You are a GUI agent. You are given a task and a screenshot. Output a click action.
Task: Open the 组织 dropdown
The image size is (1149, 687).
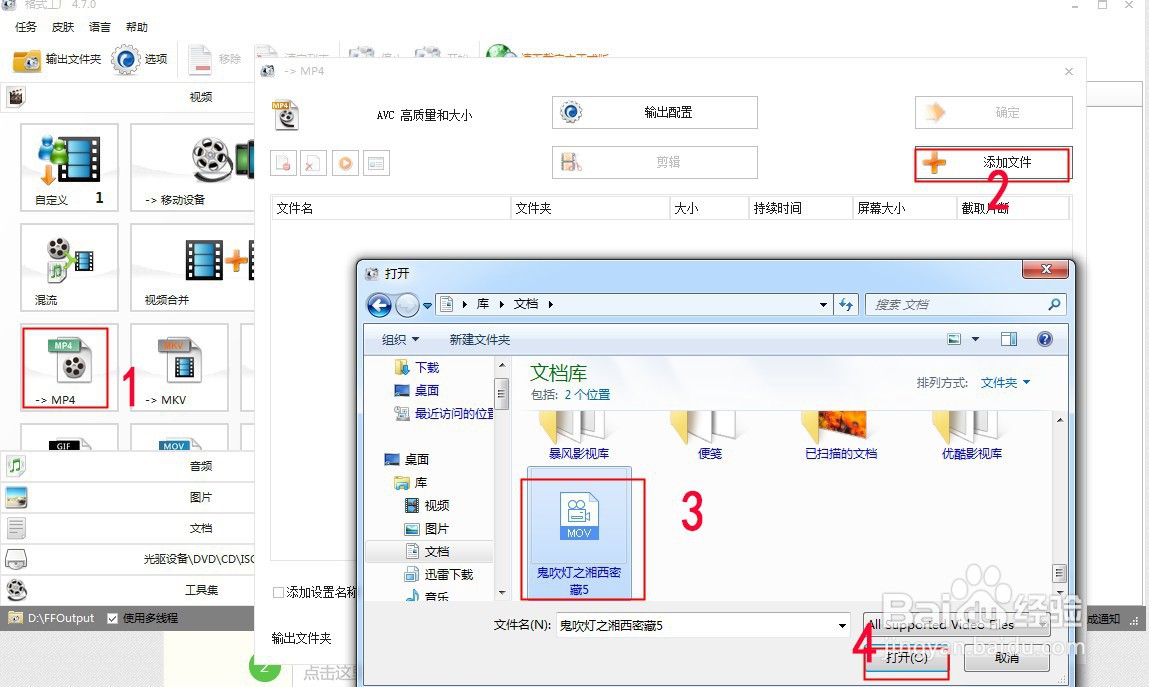coord(399,339)
